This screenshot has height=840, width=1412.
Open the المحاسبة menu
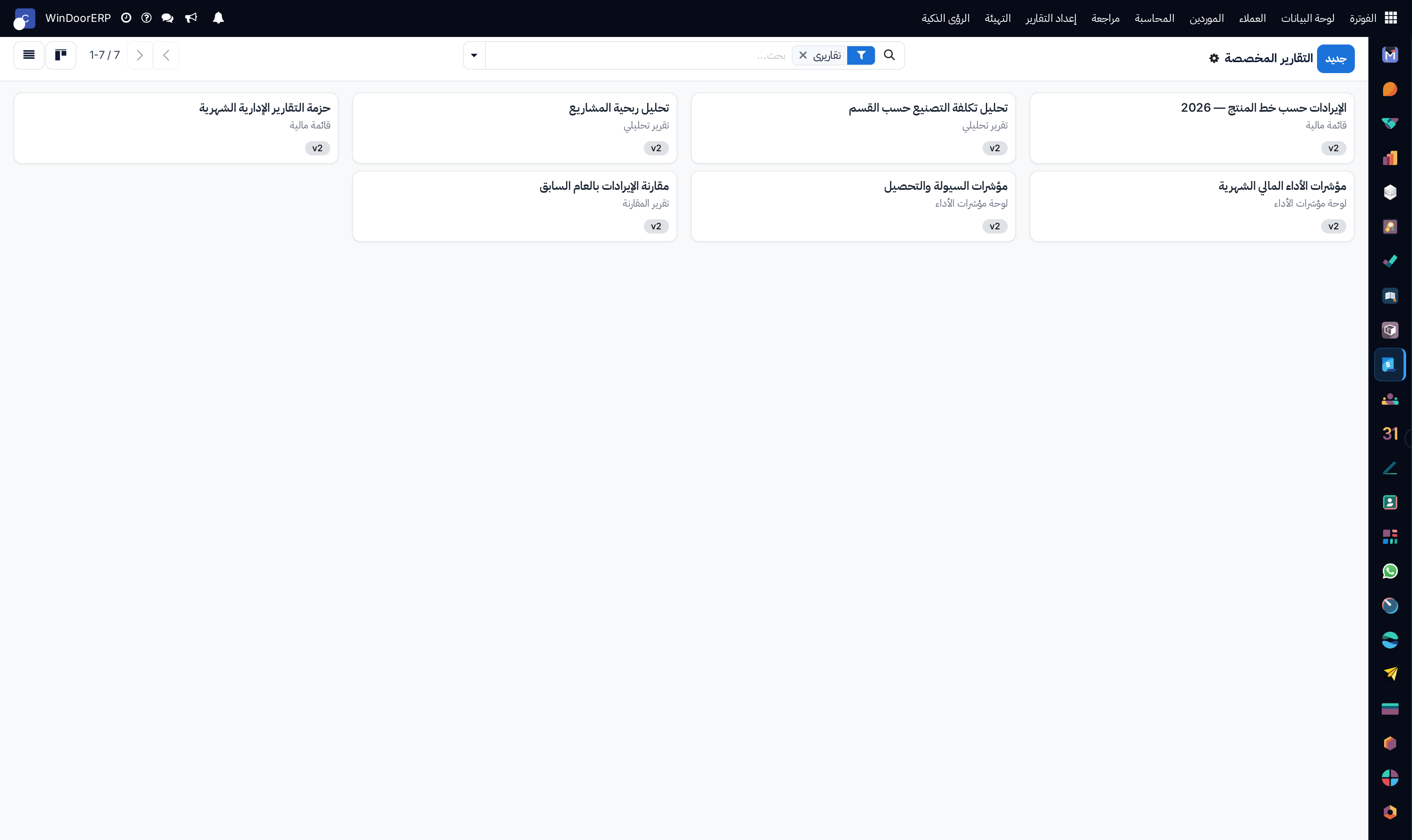1154,18
